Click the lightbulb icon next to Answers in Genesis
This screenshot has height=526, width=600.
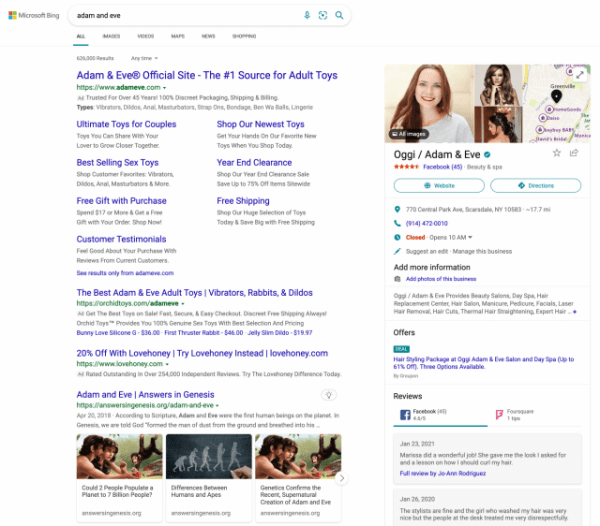328,395
